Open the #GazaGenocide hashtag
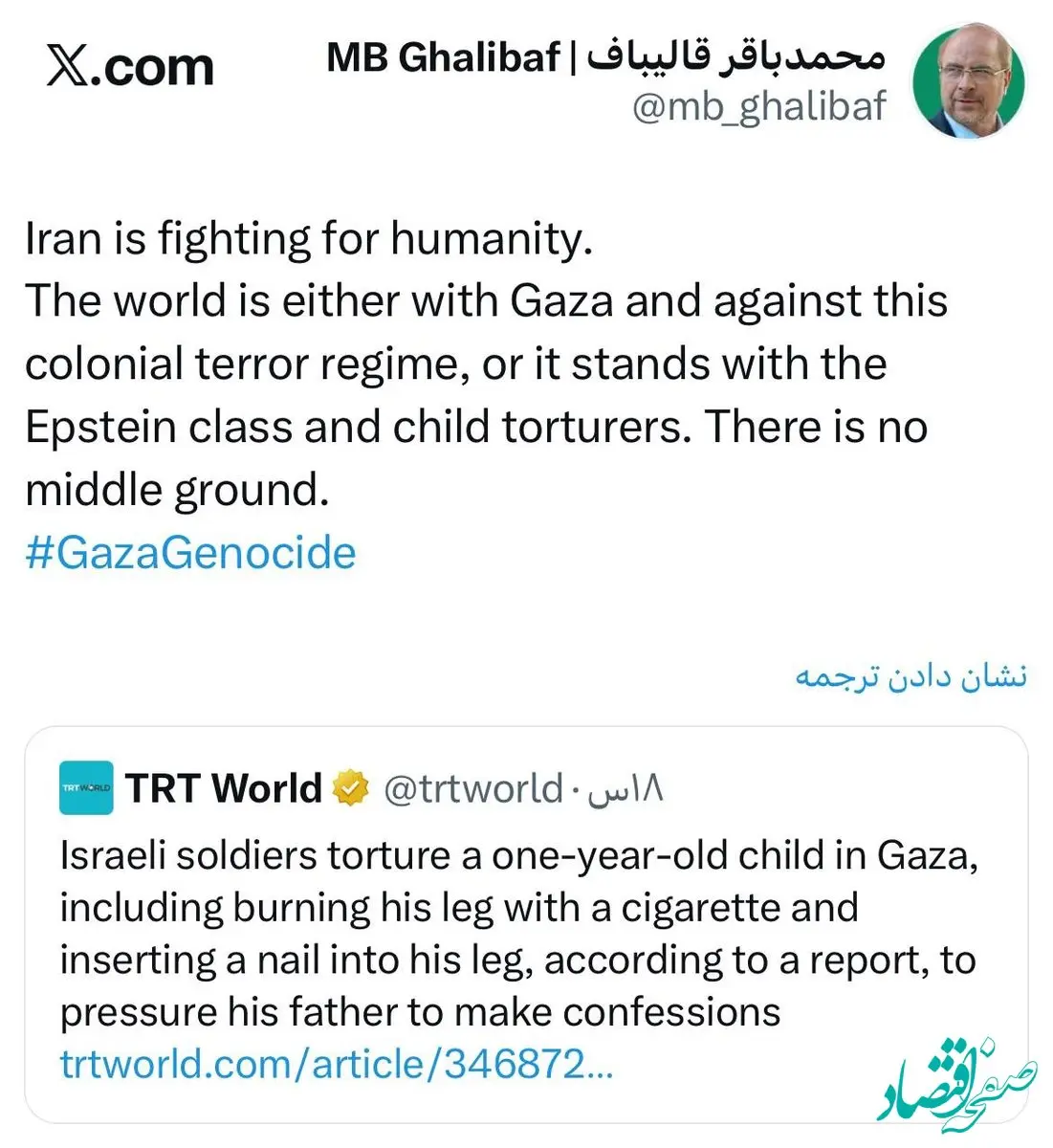 coord(190,553)
